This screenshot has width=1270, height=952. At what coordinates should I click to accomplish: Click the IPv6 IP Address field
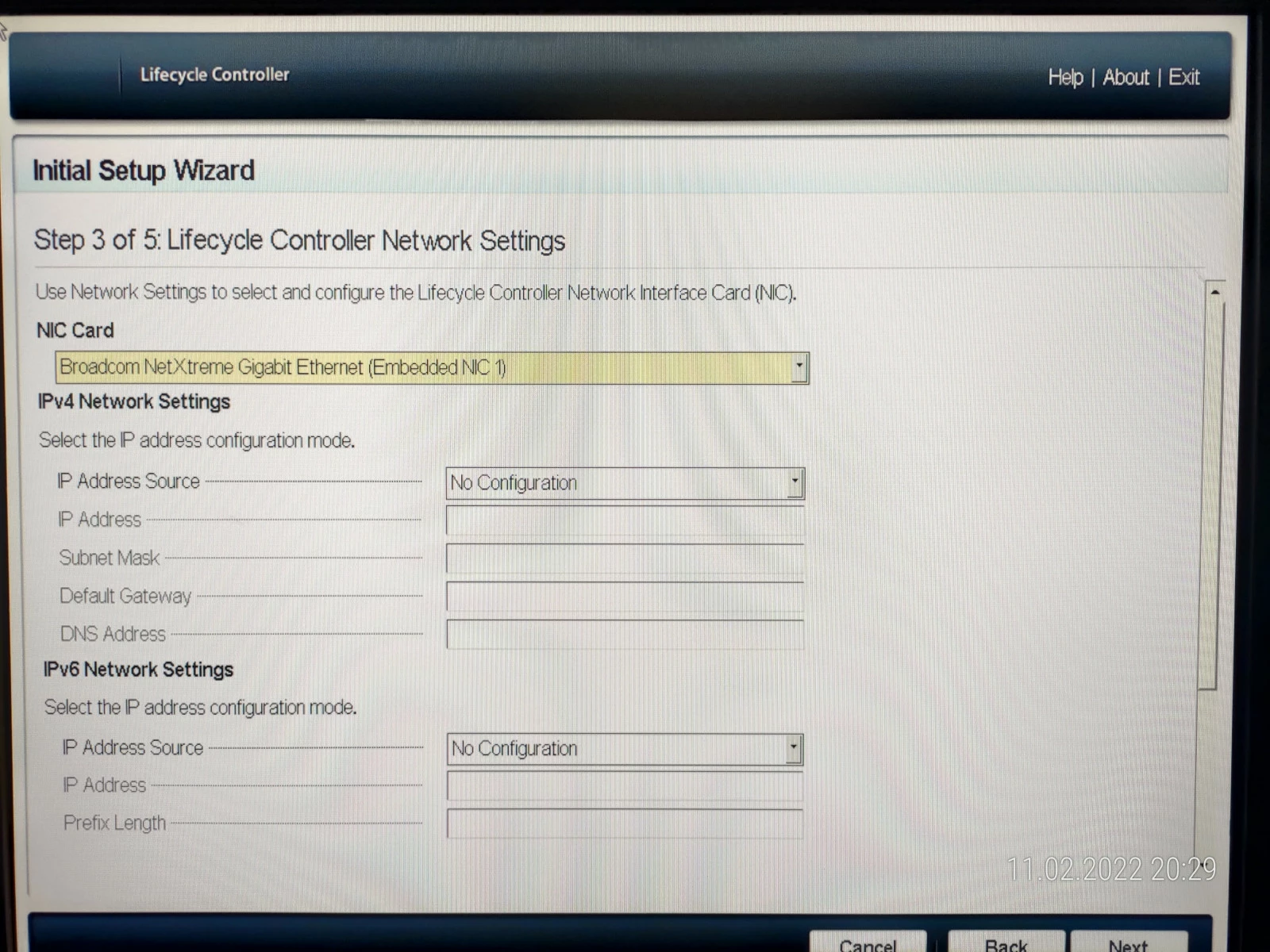[x=625, y=786]
